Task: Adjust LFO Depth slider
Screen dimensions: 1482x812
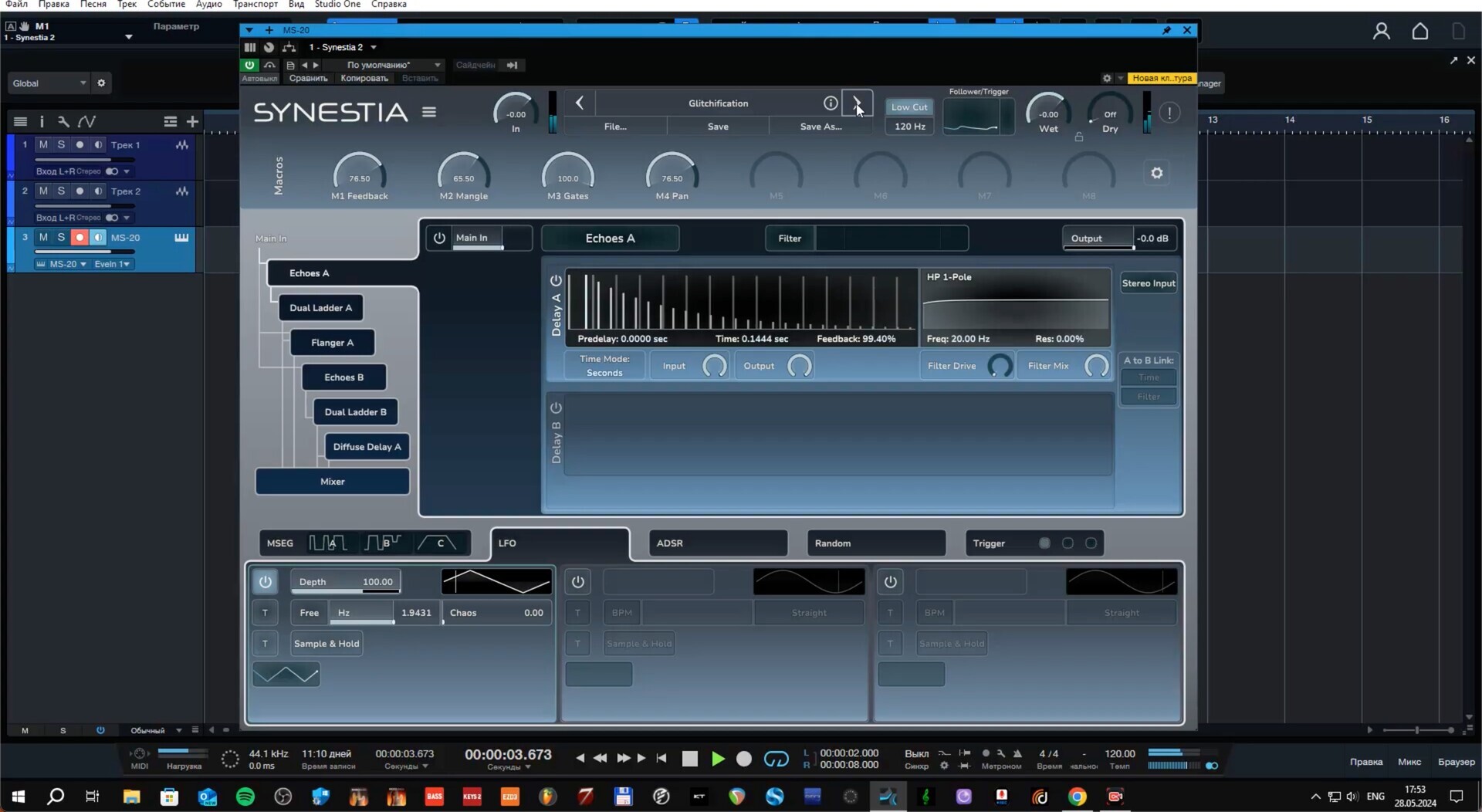Action: [x=345, y=581]
